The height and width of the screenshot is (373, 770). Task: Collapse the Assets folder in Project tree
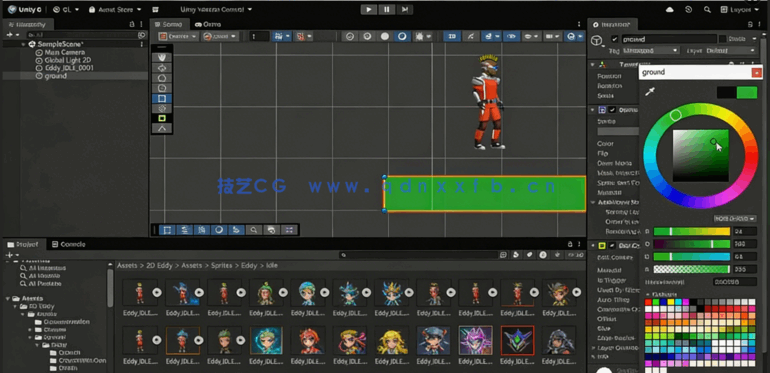click(x=8, y=298)
